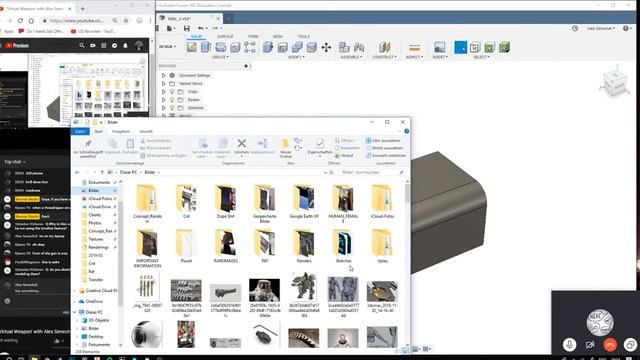Click the Insert image tool icon
Viewport: 640px width, 360px height.
[440, 47]
